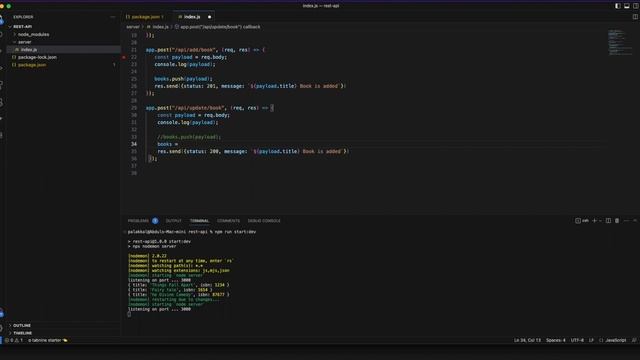Click the server breadcrumb segment
The image size is (640, 360).
[133, 27]
